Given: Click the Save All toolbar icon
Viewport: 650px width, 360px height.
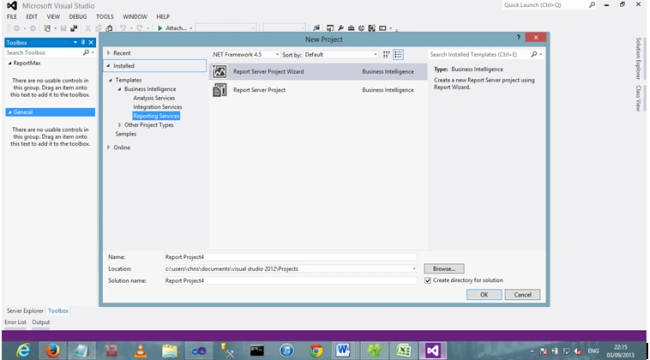Looking at the screenshot, I should (x=74, y=28).
